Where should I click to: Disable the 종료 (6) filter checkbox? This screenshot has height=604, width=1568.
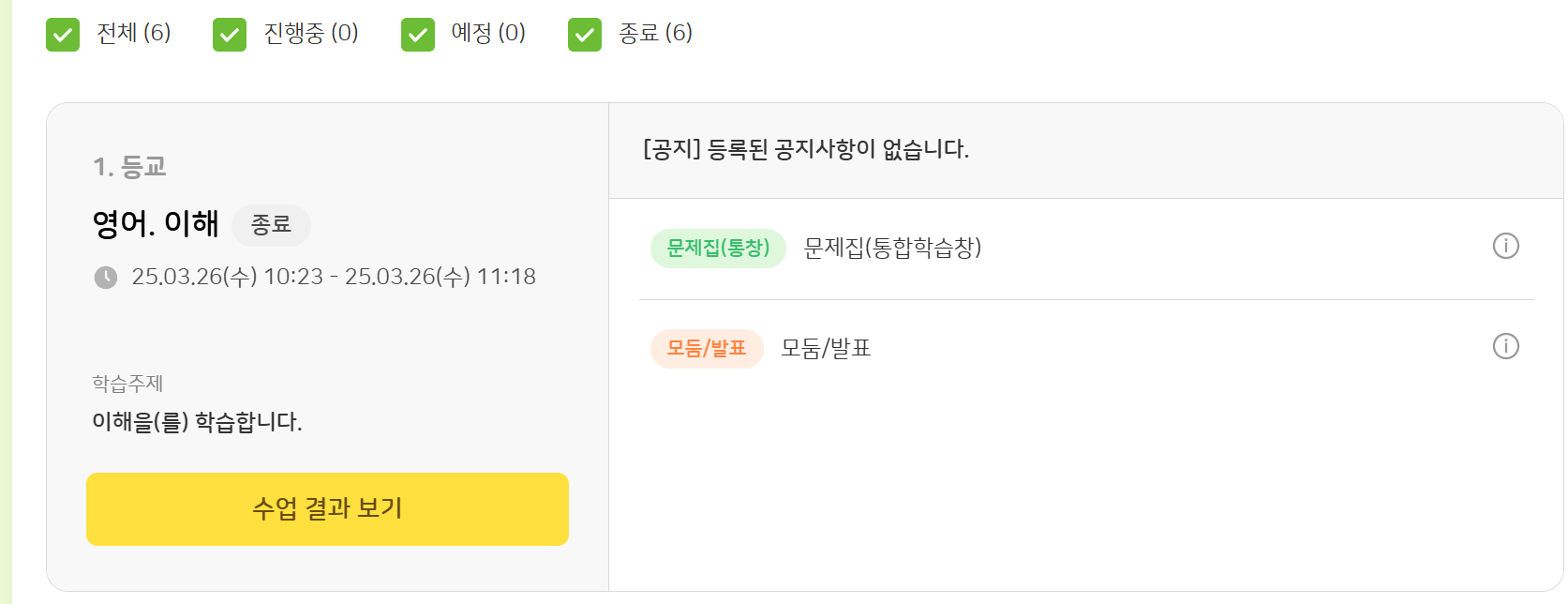tap(585, 35)
